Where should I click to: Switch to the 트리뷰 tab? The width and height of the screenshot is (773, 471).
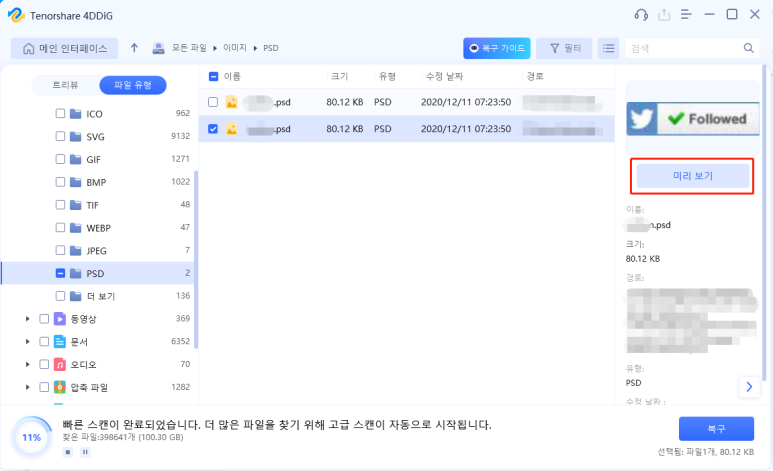pyautogui.click(x=65, y=85)
